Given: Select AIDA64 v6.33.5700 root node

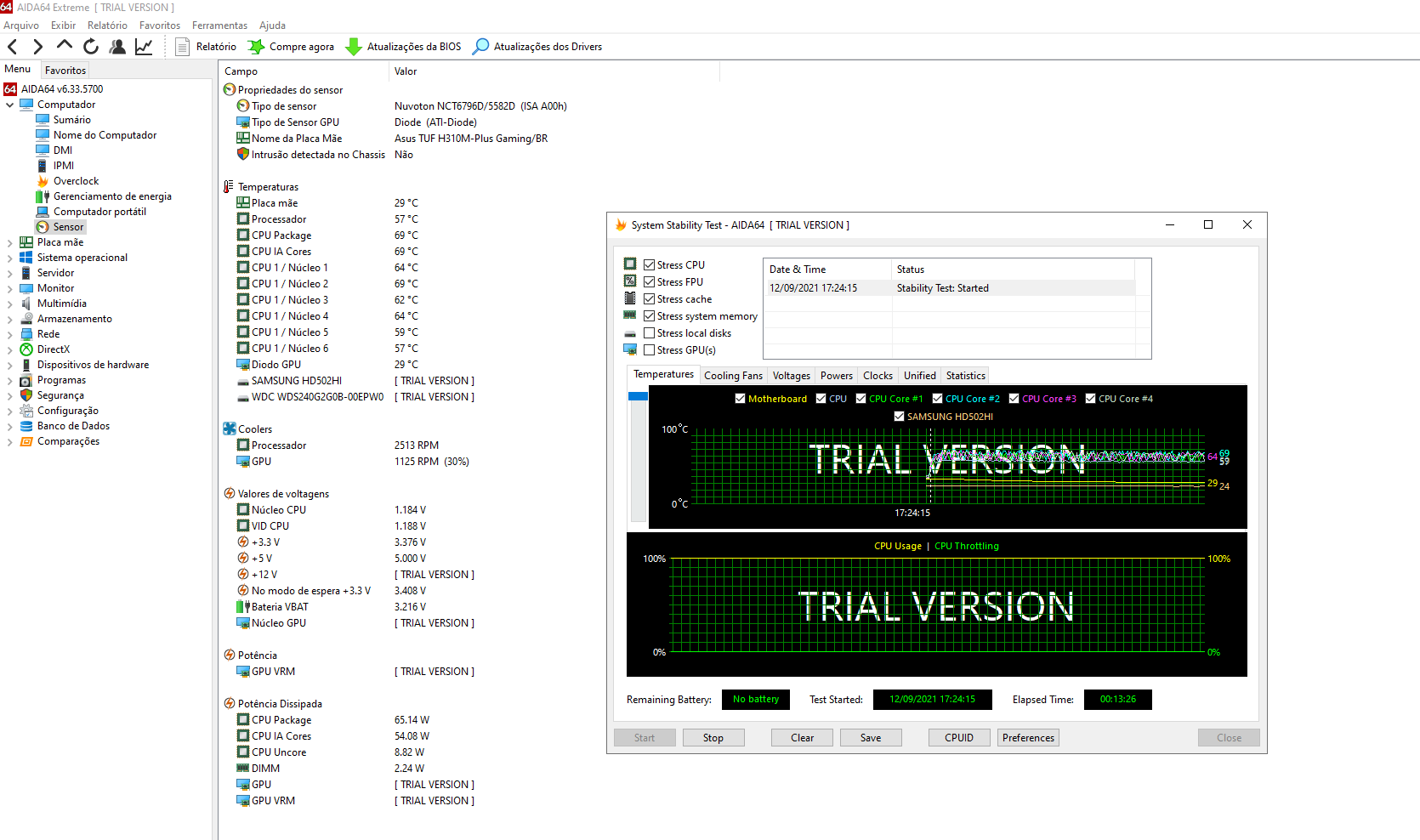Looking at the screenshot, I should click(x=61, y=89).
